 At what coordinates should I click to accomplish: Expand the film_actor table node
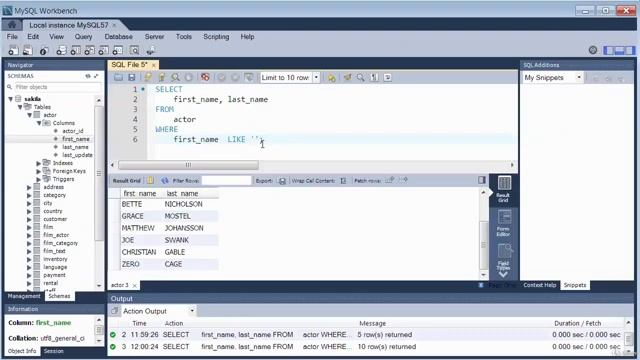click(x=29, y=235)
